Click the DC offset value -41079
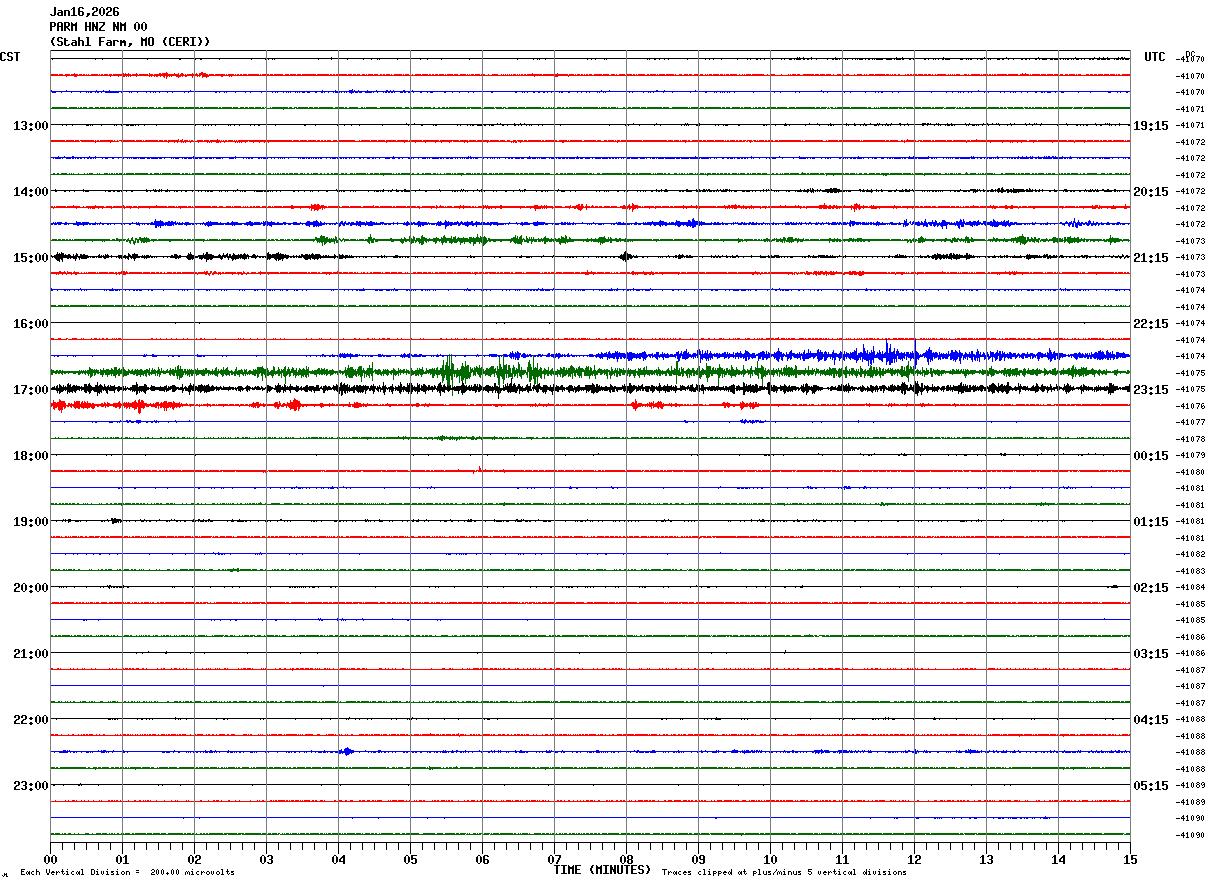The width and height of the screenshot is (1210, 886). click(x=1191, y=456)
